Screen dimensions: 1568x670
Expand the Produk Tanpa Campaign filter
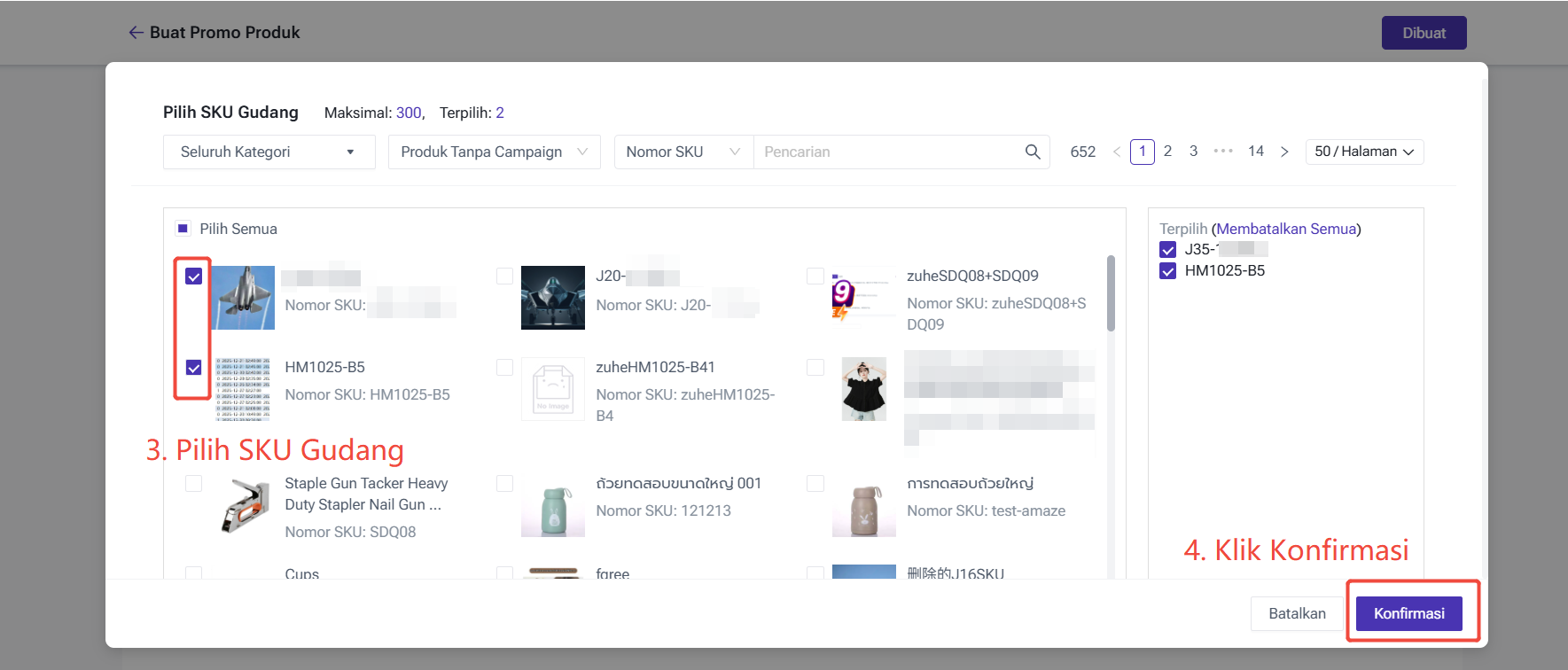click(x=494, y=152)
